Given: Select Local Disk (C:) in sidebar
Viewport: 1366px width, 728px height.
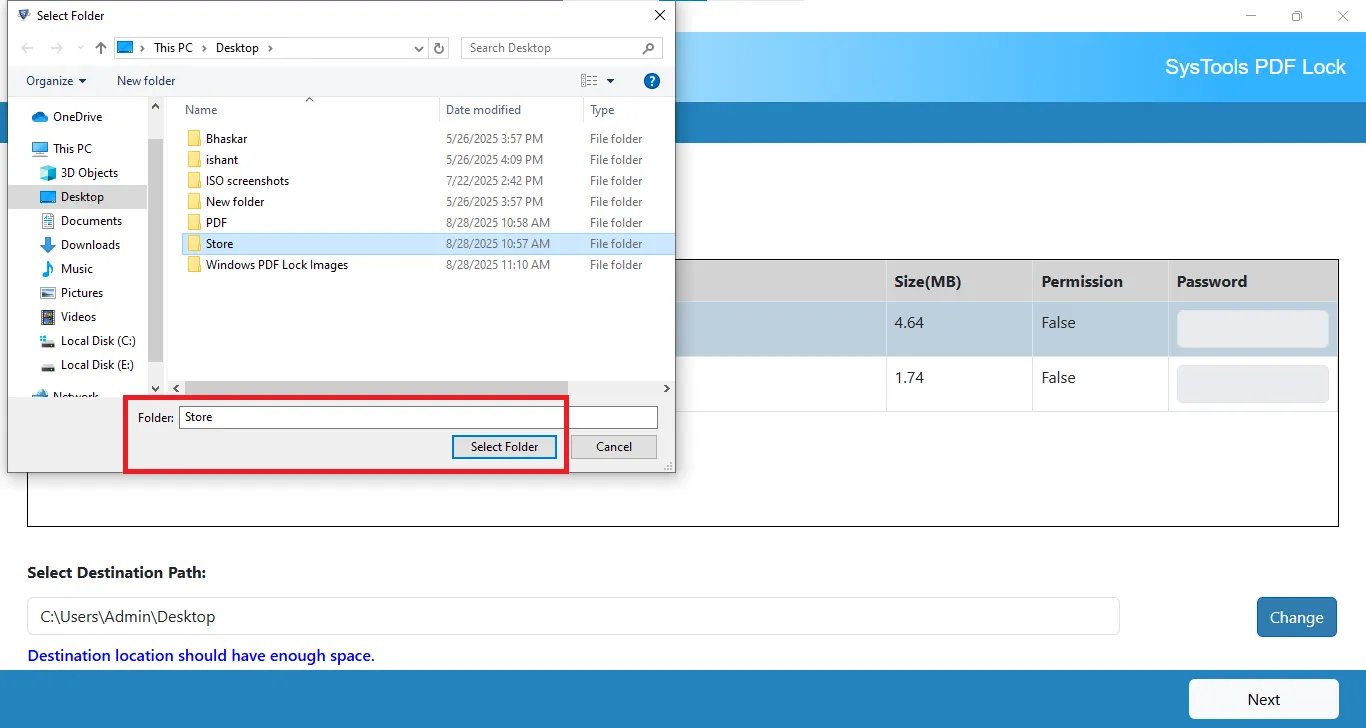Looking at the screenshot, I should click(x=98, y=341).
